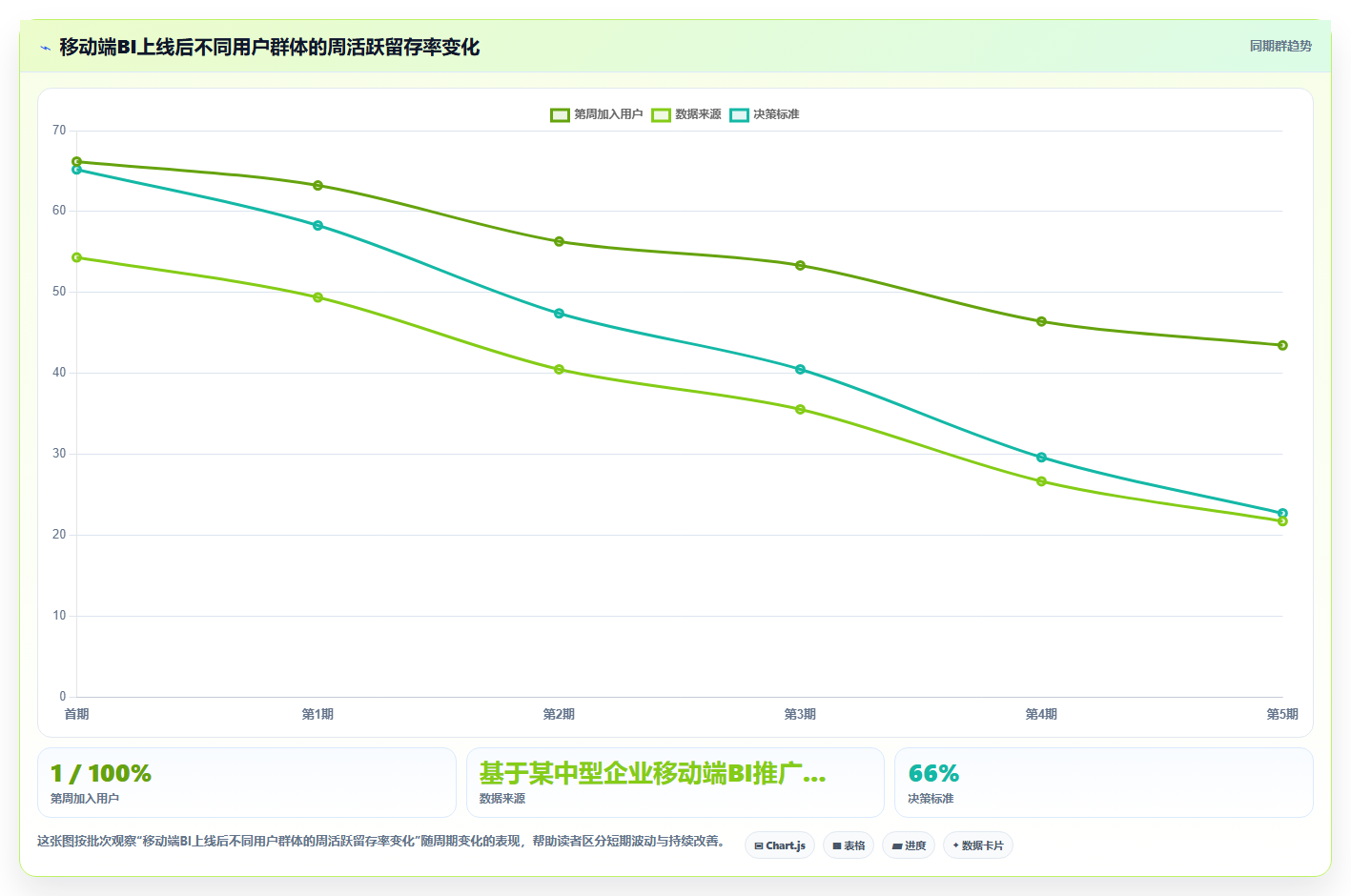Toggle the 决策标准 legend swatch
Viewport: 1351px width, 896px height.
(740, 114)
